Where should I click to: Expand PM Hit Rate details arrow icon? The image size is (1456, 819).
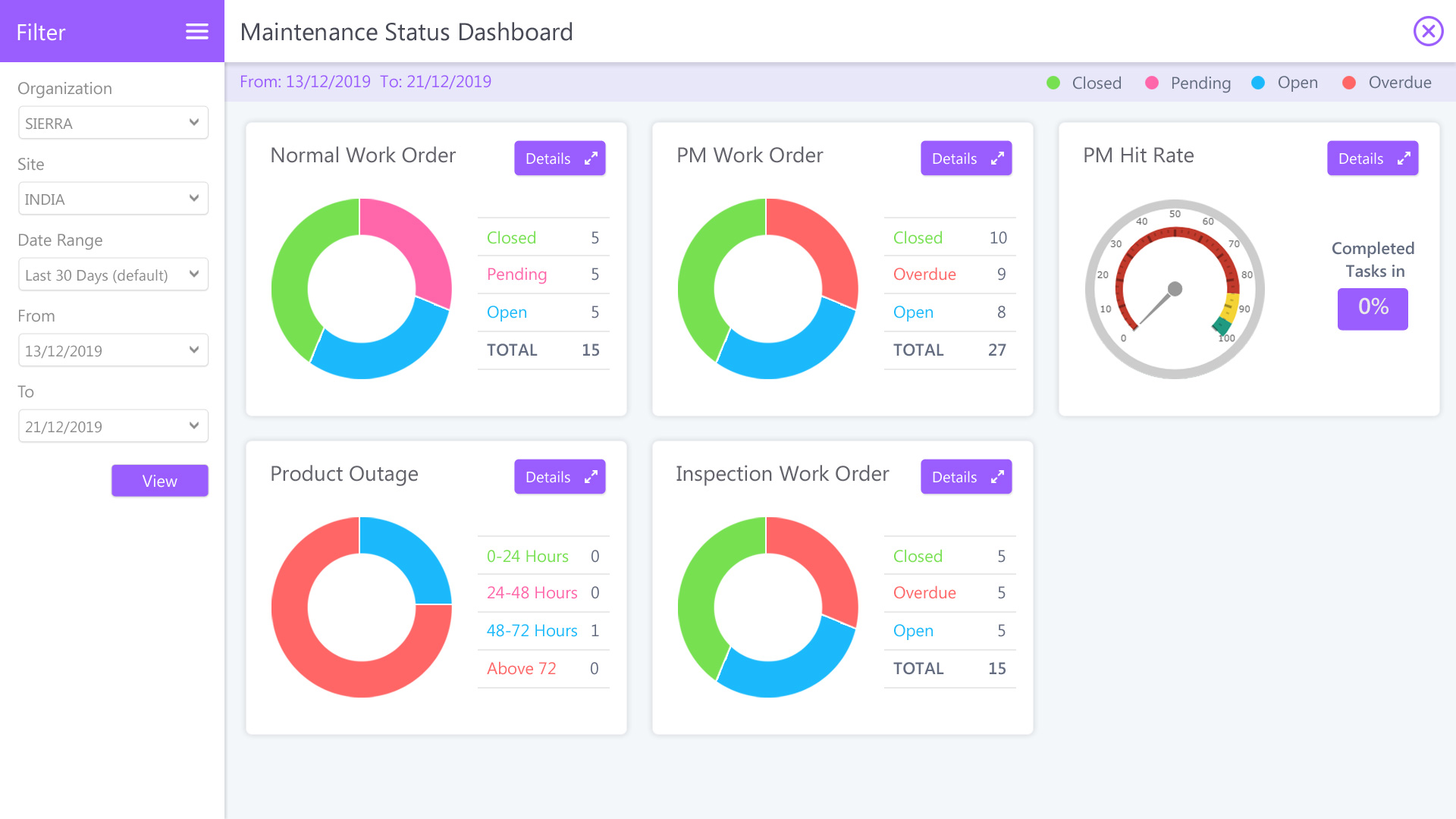point(1404,158)
